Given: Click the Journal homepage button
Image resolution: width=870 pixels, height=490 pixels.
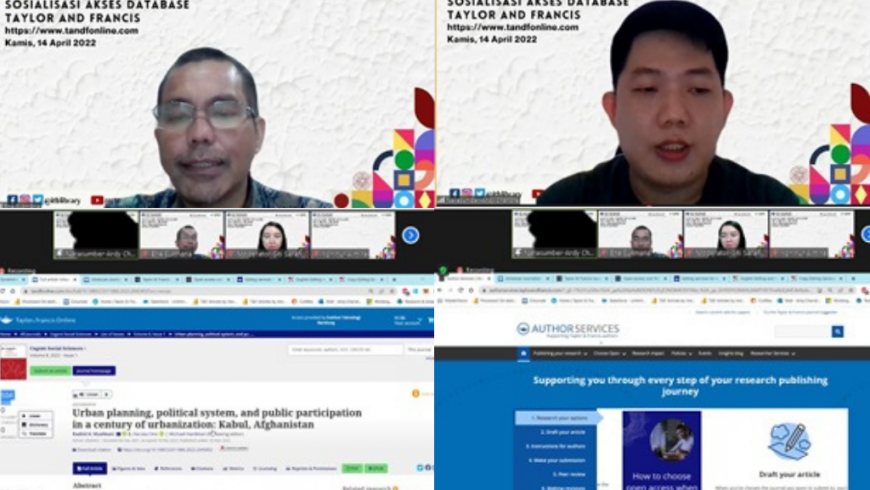Looking at the screenshot, I should 94,371.
